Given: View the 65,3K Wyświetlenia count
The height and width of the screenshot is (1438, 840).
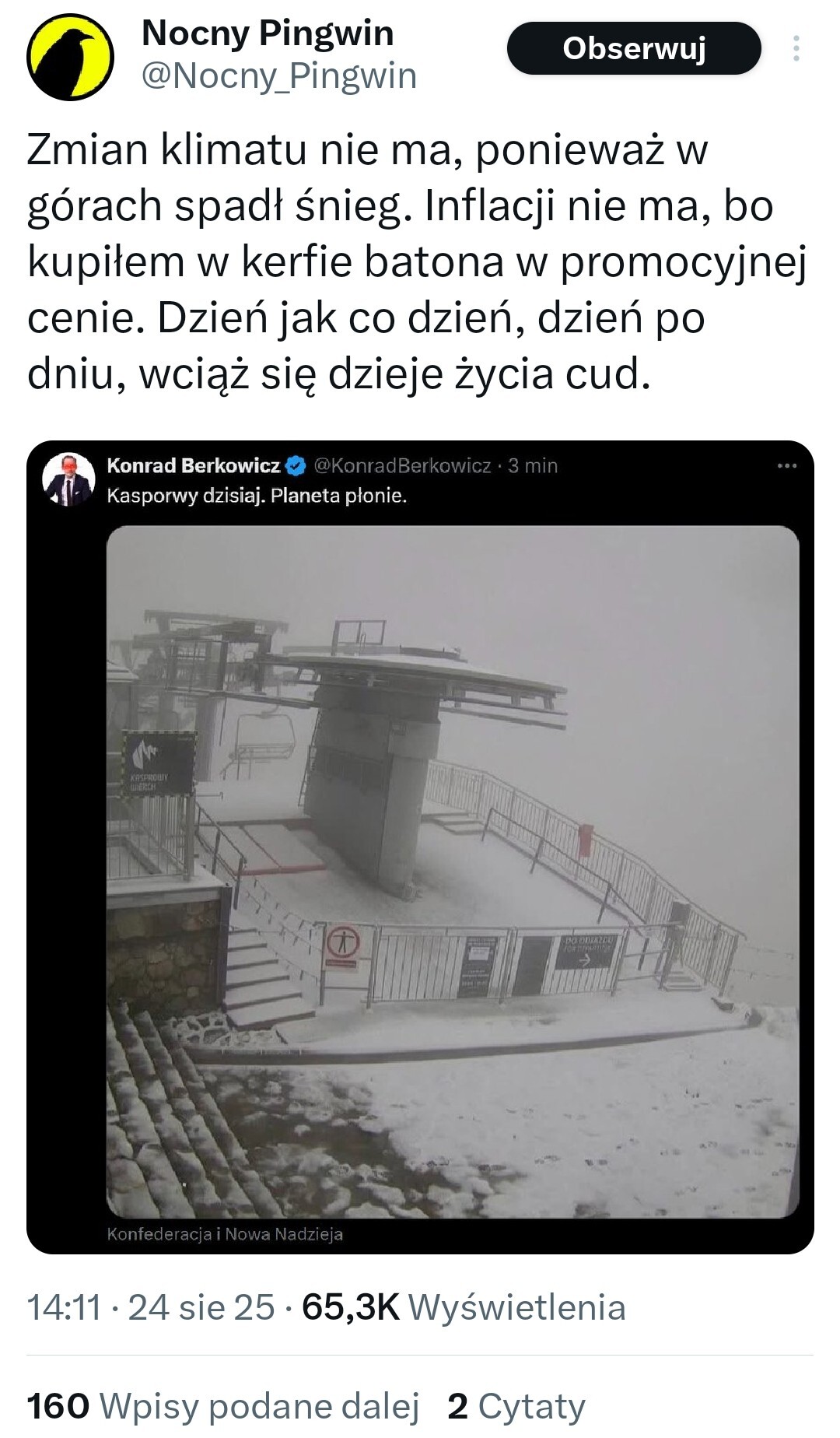Looking at the screenshot, I should (x=464, y=1307).
